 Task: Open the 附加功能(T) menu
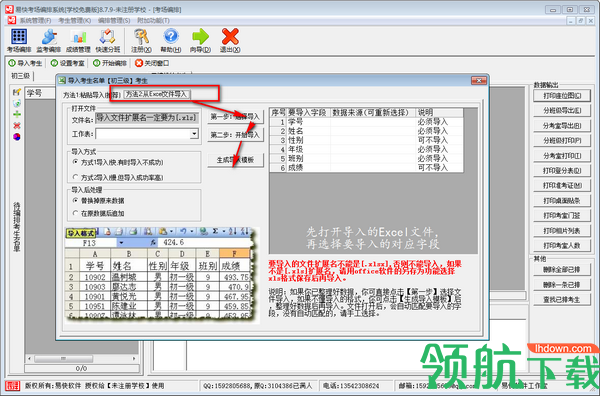click(153, 20)
